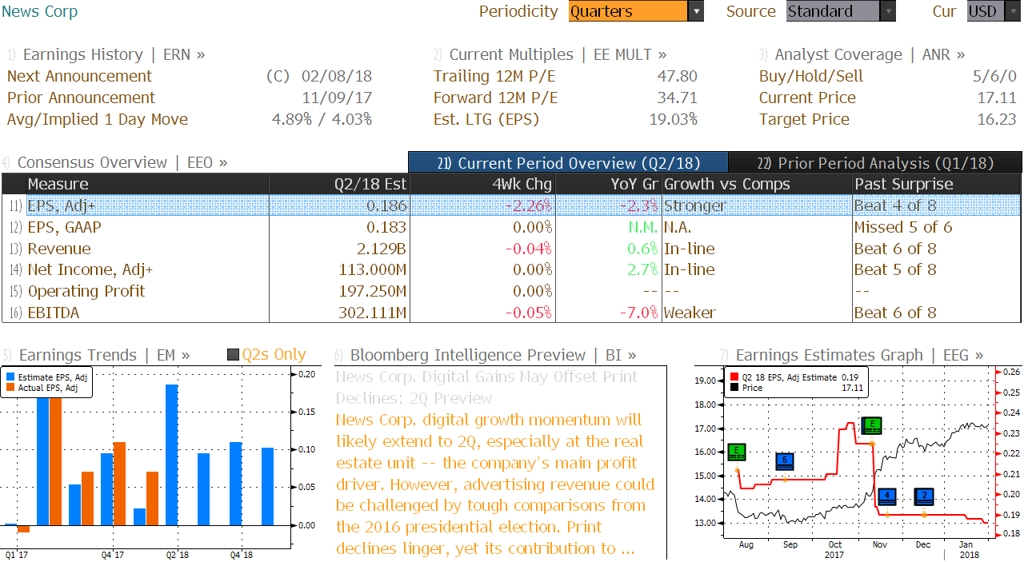1024x562 pixels.
Task: Switch to Prior Period Analysis (Q1/18) tab
Action: pos(875,163)
